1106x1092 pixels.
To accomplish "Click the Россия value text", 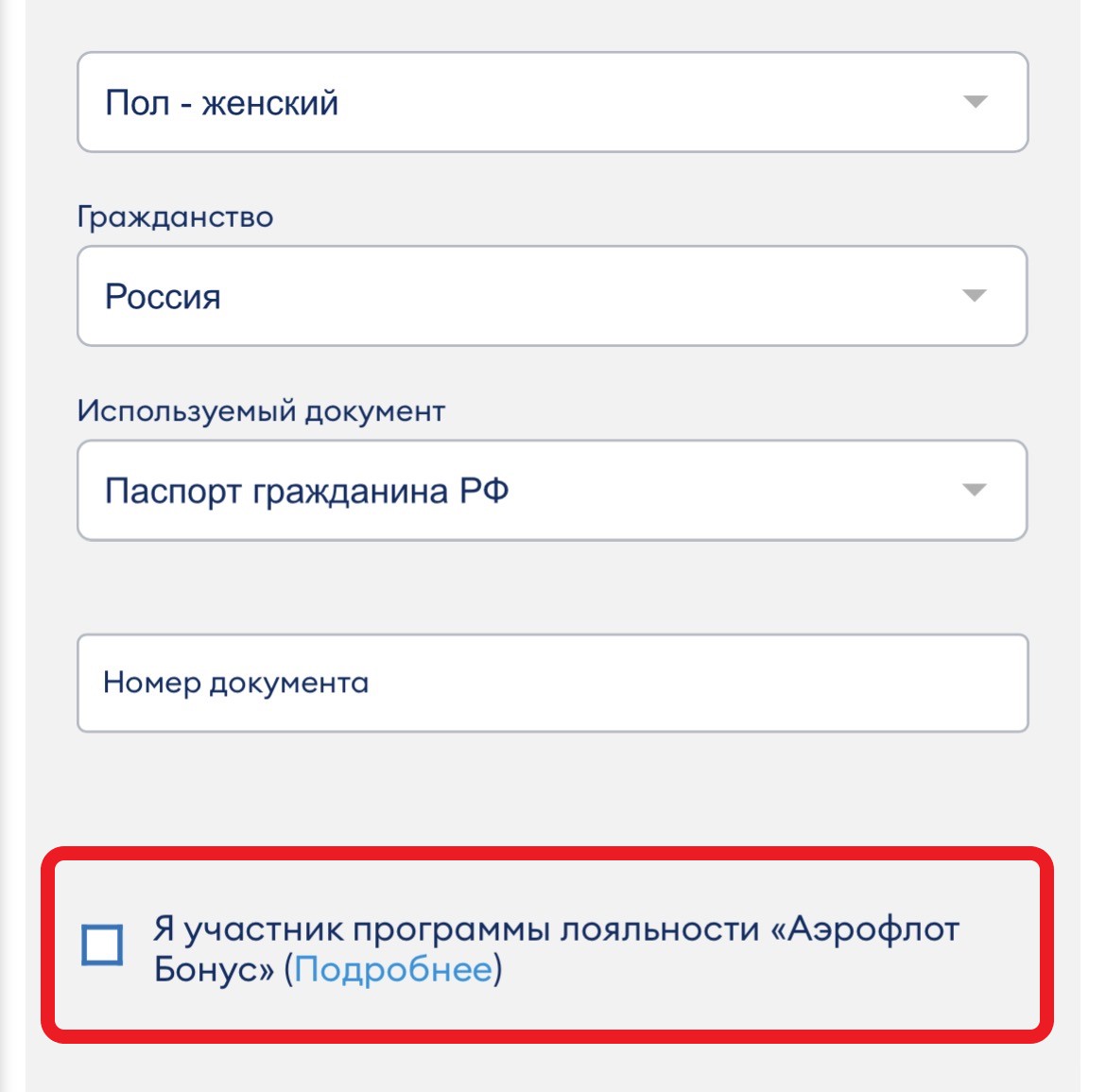I will pos(163,296).
